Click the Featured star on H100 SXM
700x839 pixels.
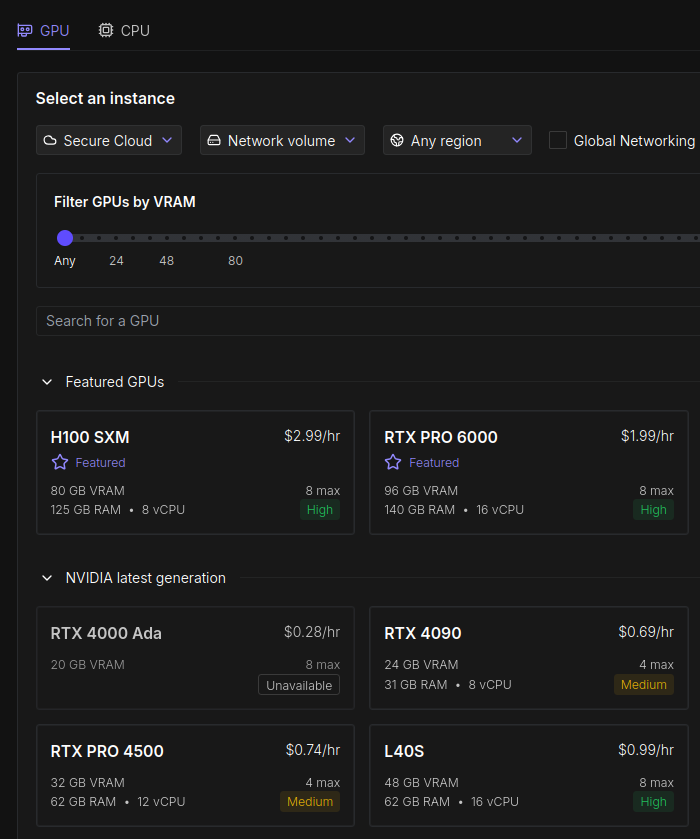tap(60, 462)
